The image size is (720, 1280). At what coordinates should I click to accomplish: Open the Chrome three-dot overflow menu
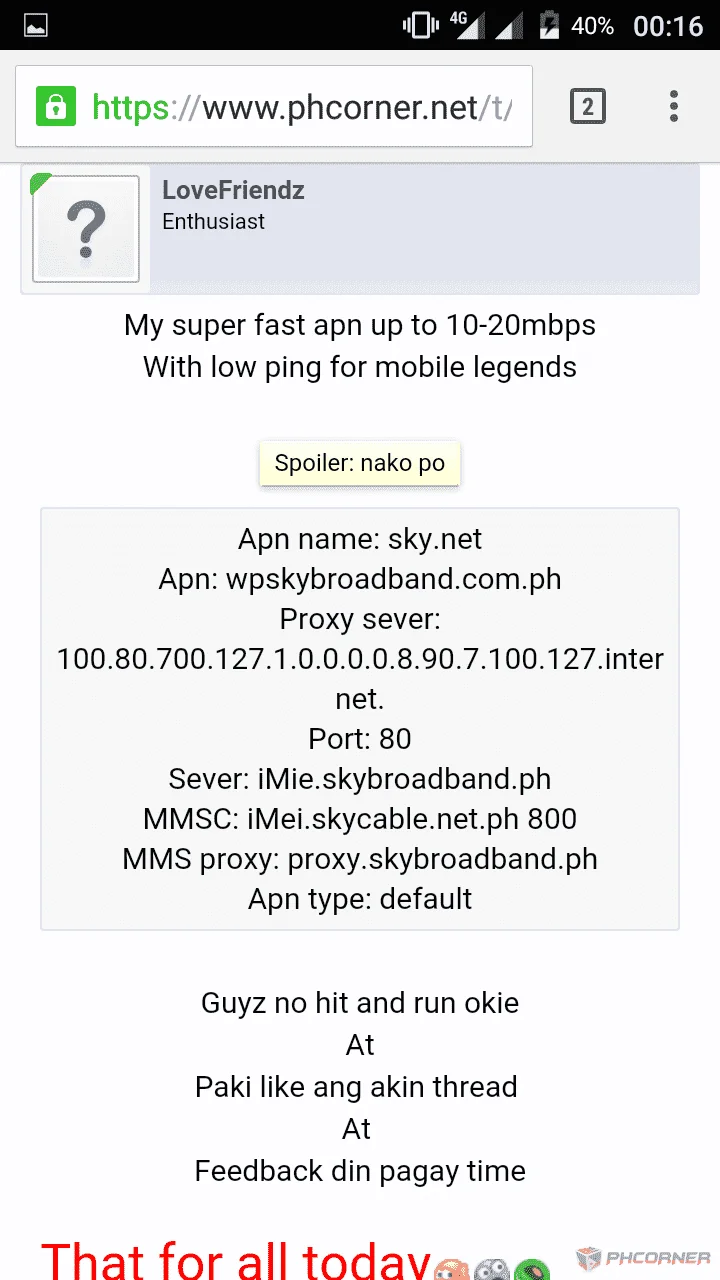coord(674,106)
